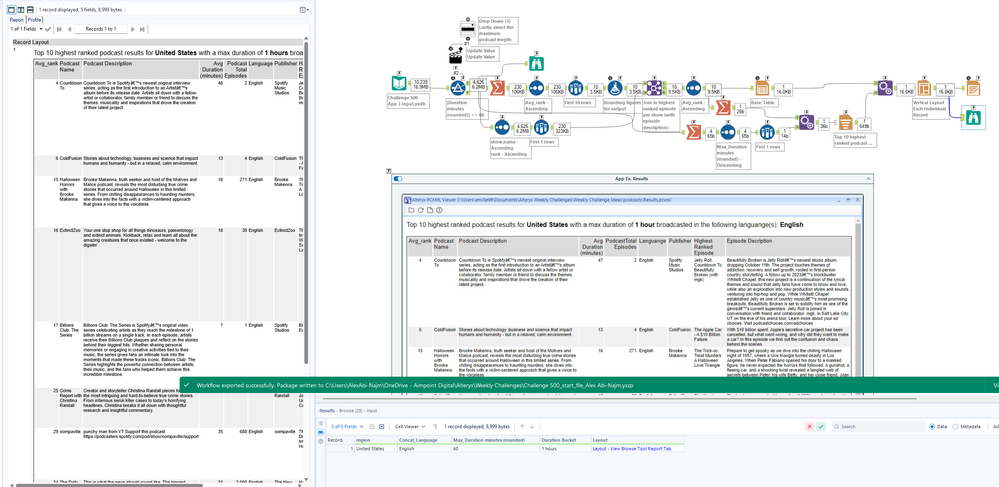Select the first Sort tool labeled Avg_rank - Ascending
Viewport: 999px width, 487px height.
pos(536,88)
